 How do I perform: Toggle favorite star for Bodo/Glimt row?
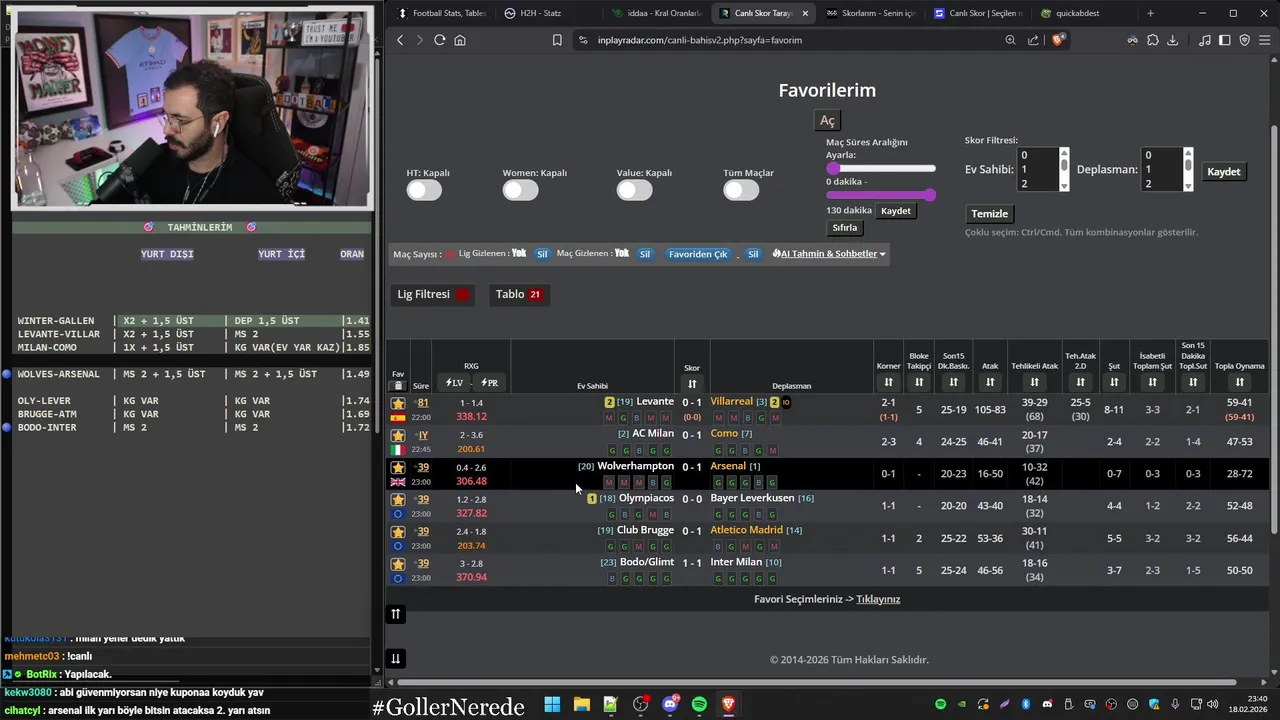(x=398, y=563)
